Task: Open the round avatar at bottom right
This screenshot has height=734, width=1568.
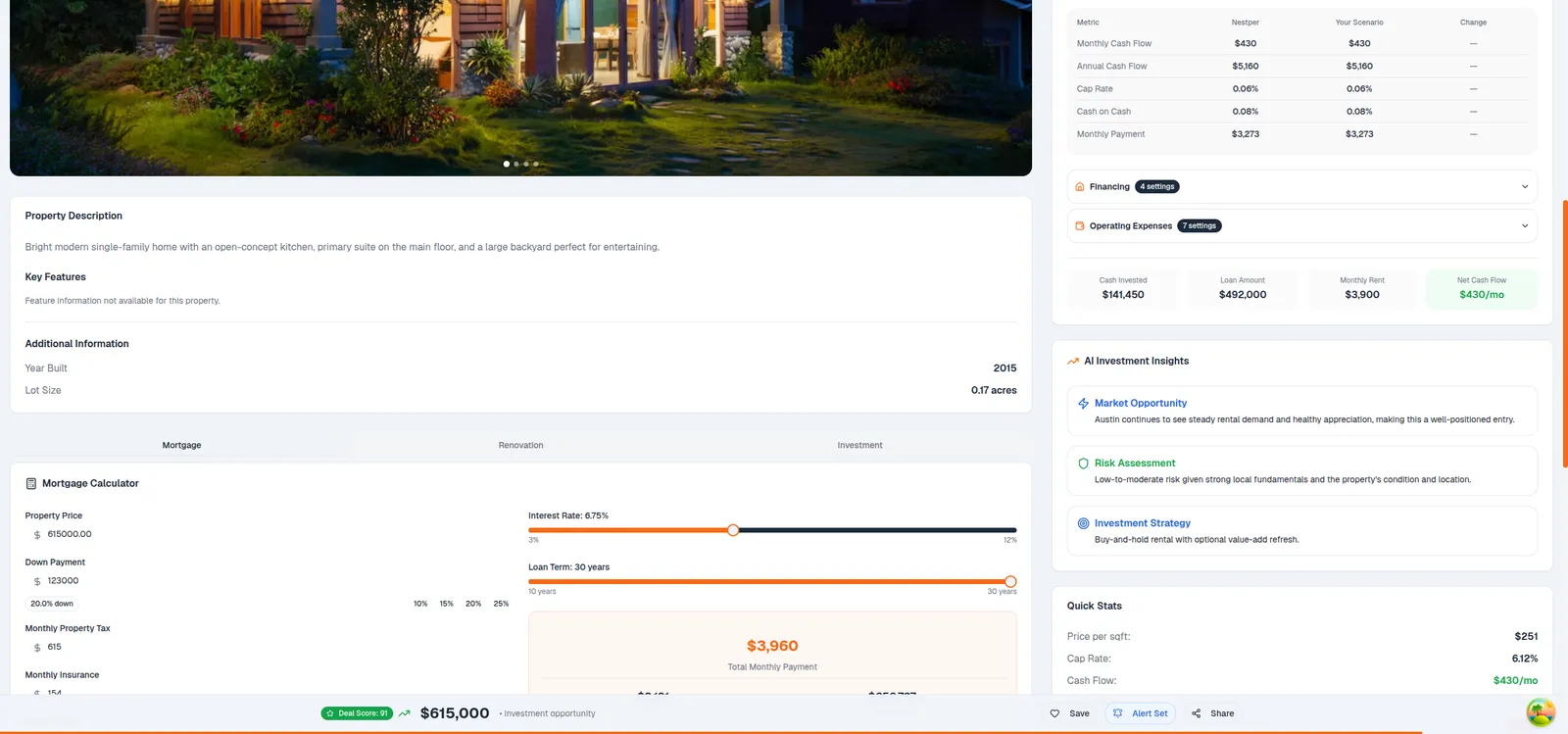Action: [1541, 712]
